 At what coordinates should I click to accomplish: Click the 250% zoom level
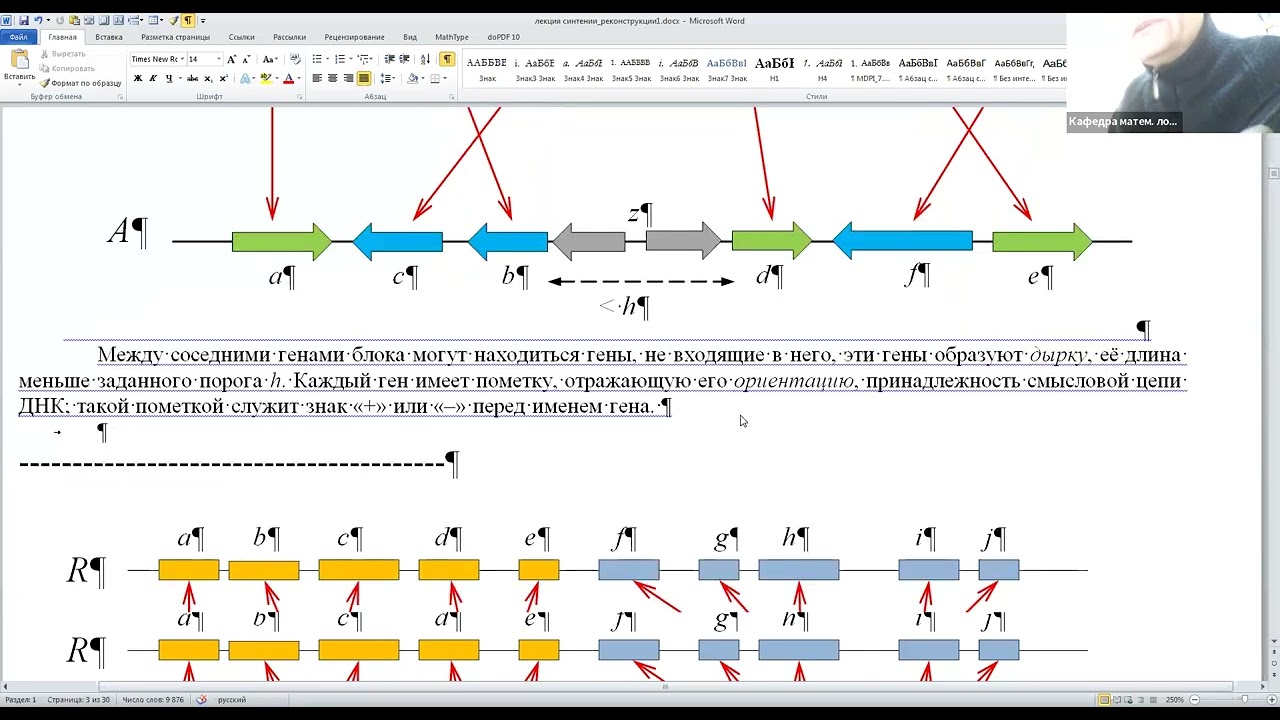coord(1174,700)
